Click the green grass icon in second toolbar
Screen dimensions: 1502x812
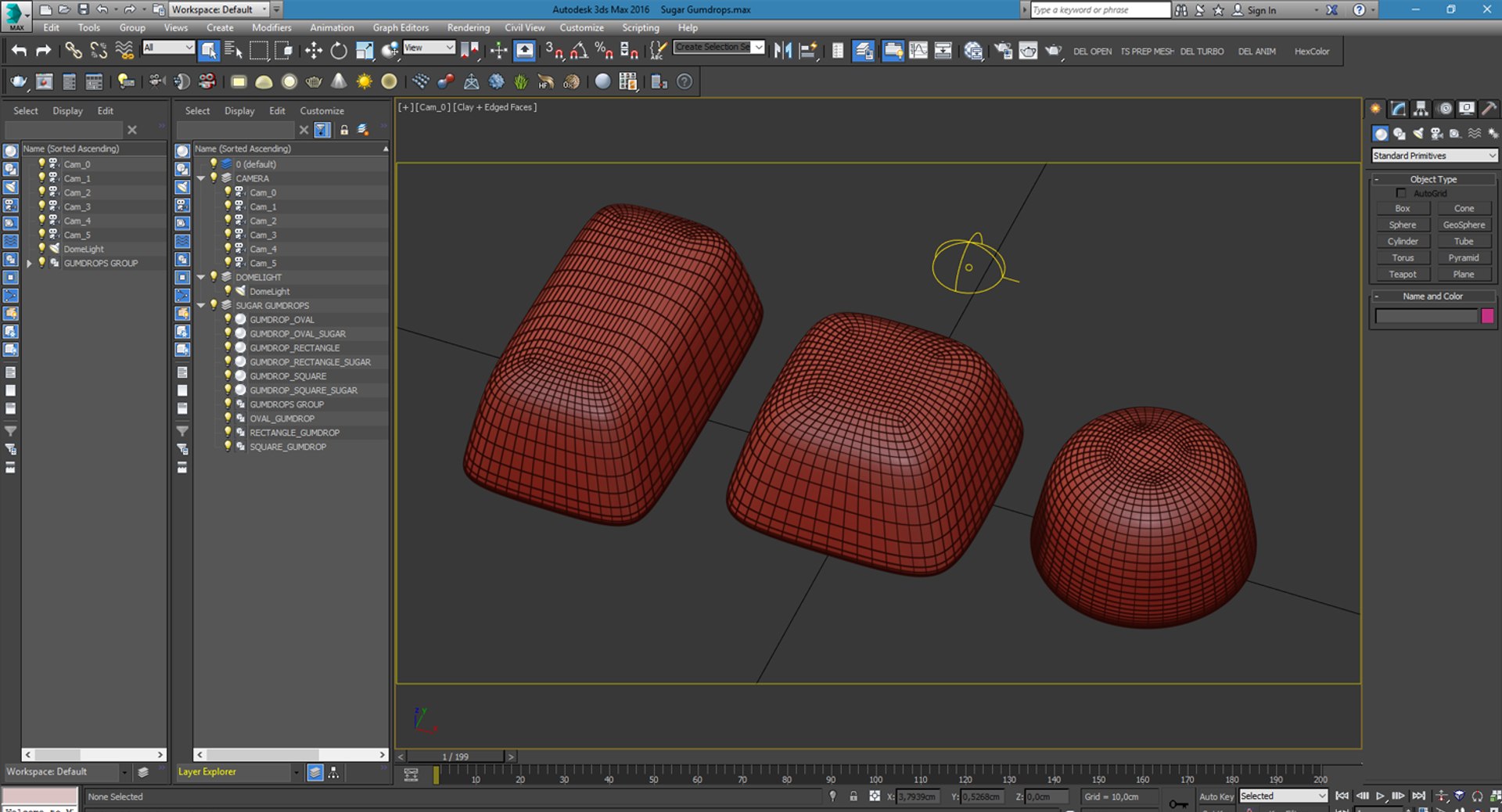tap(521, 81)
